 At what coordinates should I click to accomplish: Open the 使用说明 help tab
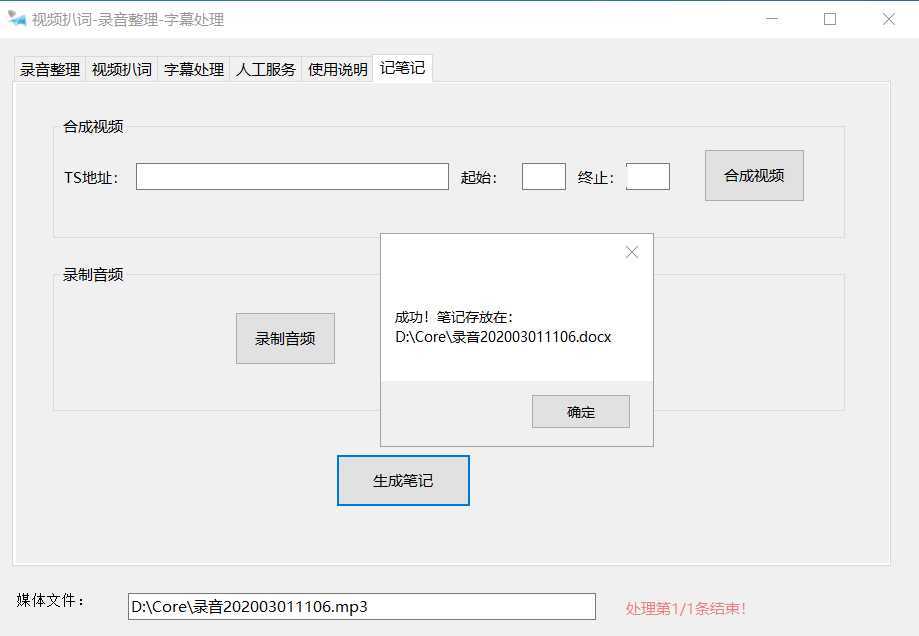click(x=336, y=68)
